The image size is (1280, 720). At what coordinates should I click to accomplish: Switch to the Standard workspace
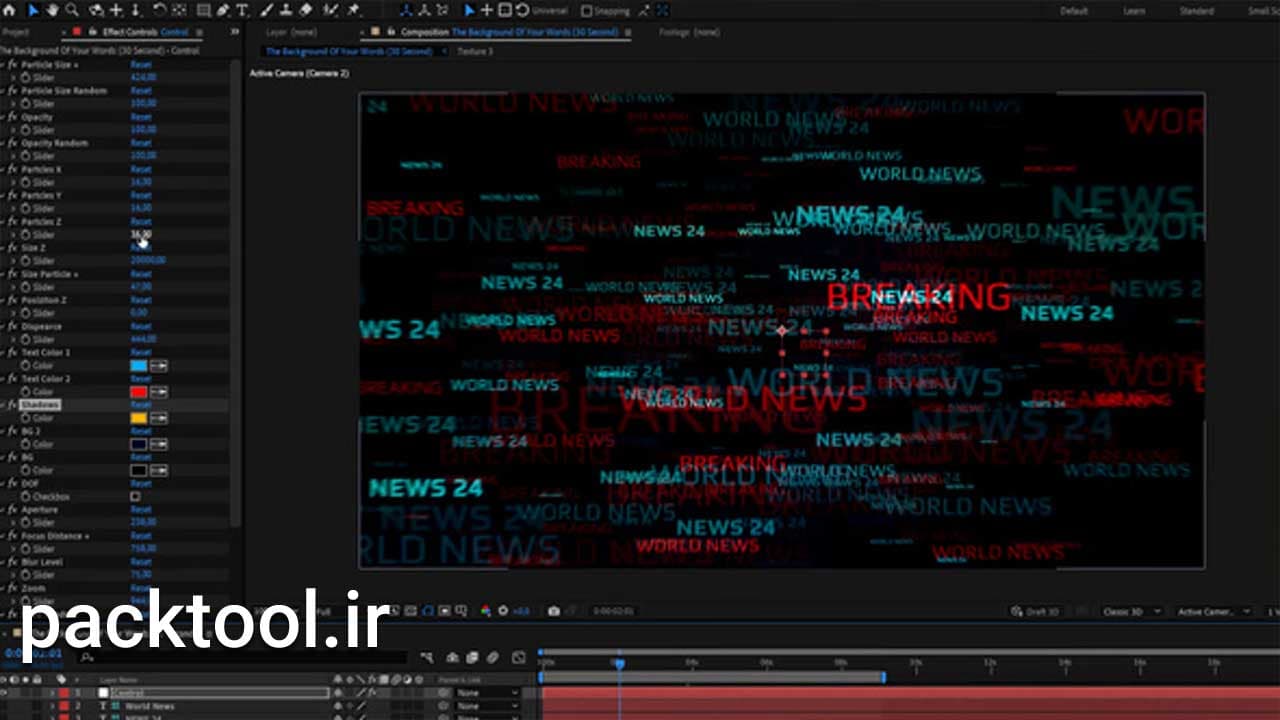click(x=1196, y=11)
